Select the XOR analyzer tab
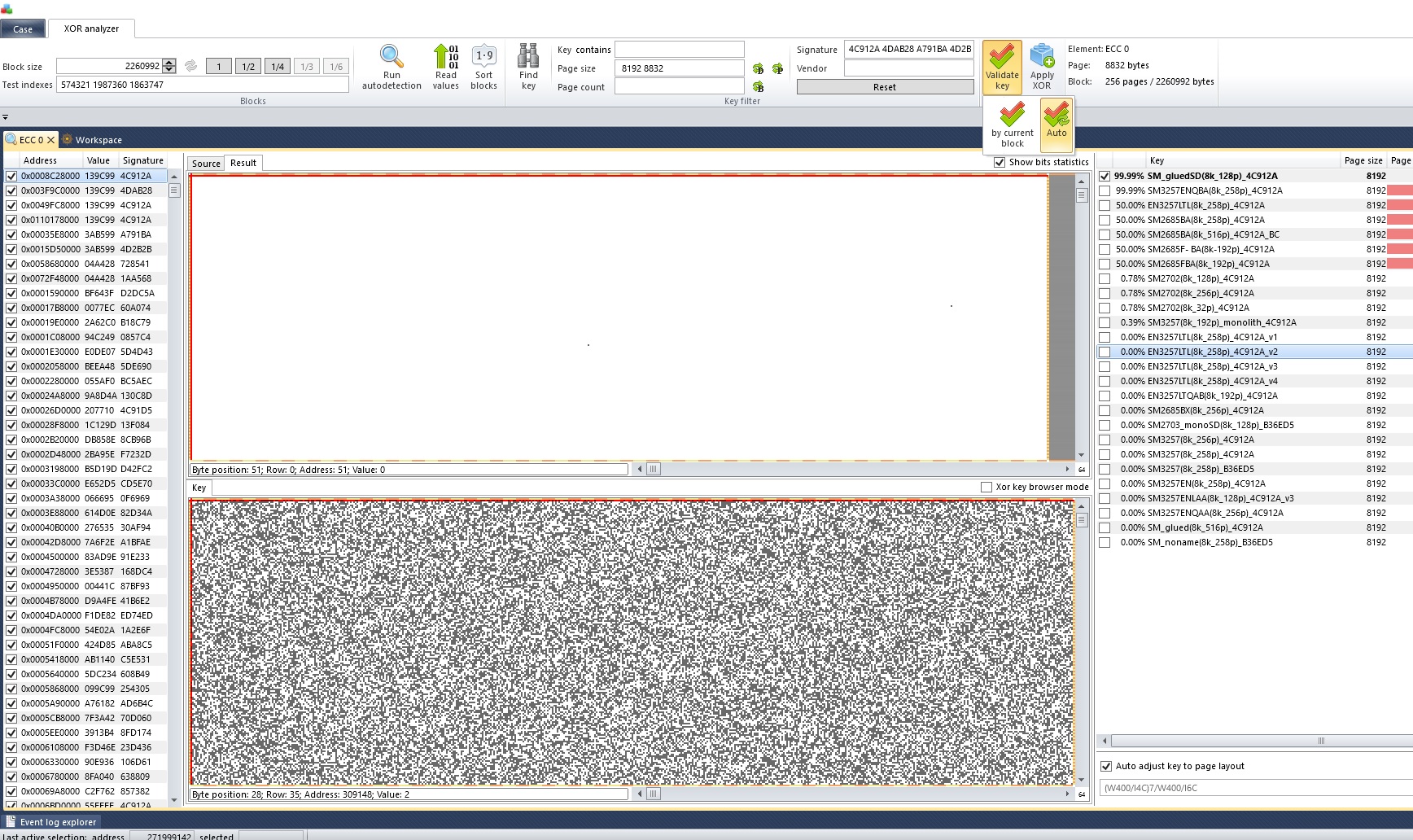Image resolution: width=1413 pixels, height=840 pixels. click(91, 28)
